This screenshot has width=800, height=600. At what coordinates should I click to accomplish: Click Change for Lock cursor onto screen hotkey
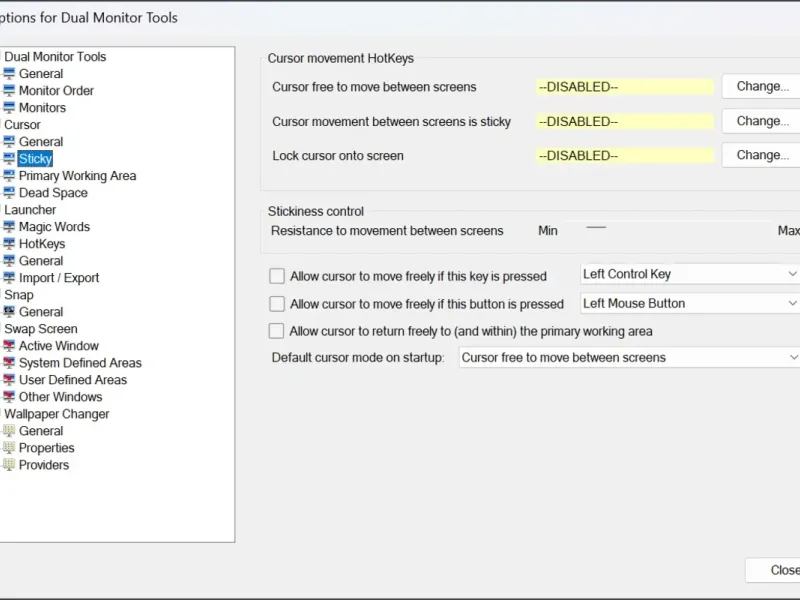click(x=761, y=155)
